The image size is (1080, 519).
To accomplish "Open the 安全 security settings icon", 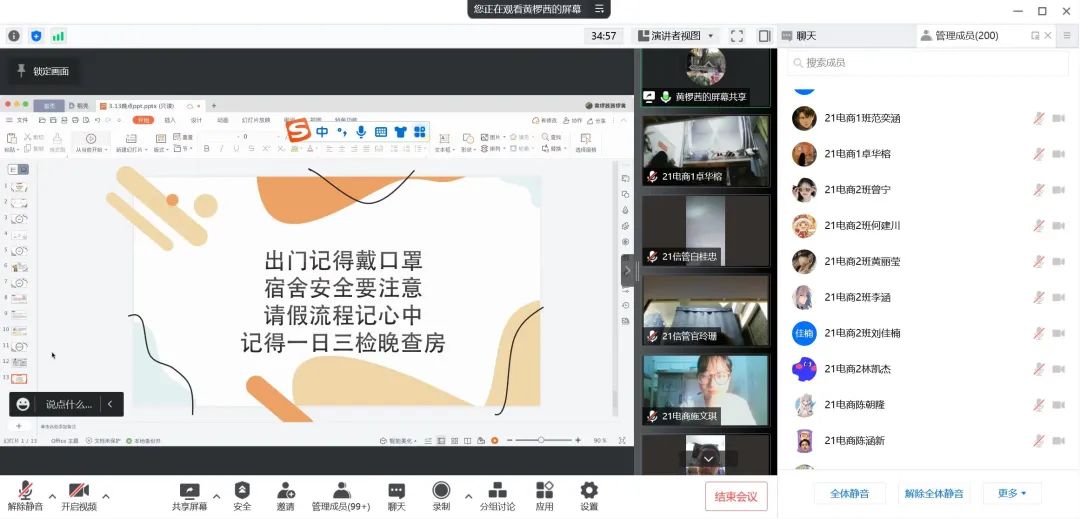I will point(242,491).
